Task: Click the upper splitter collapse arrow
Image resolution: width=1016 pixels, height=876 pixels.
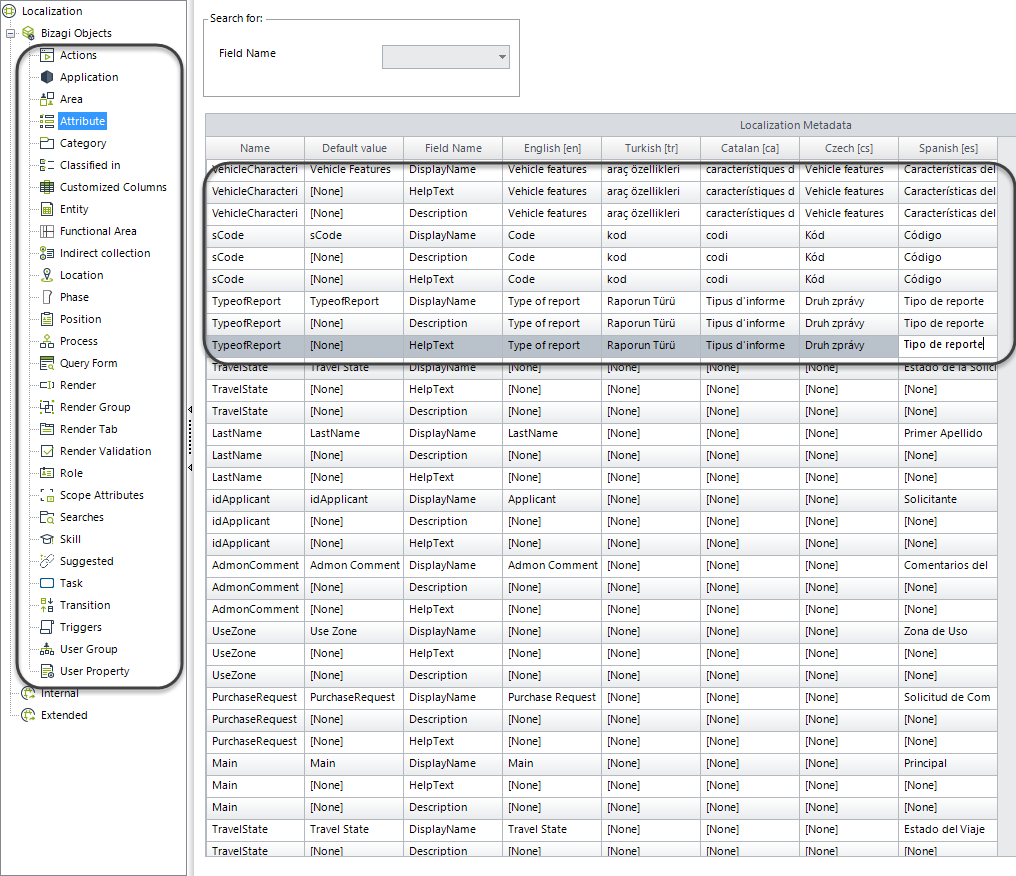Action: point(190,409)
